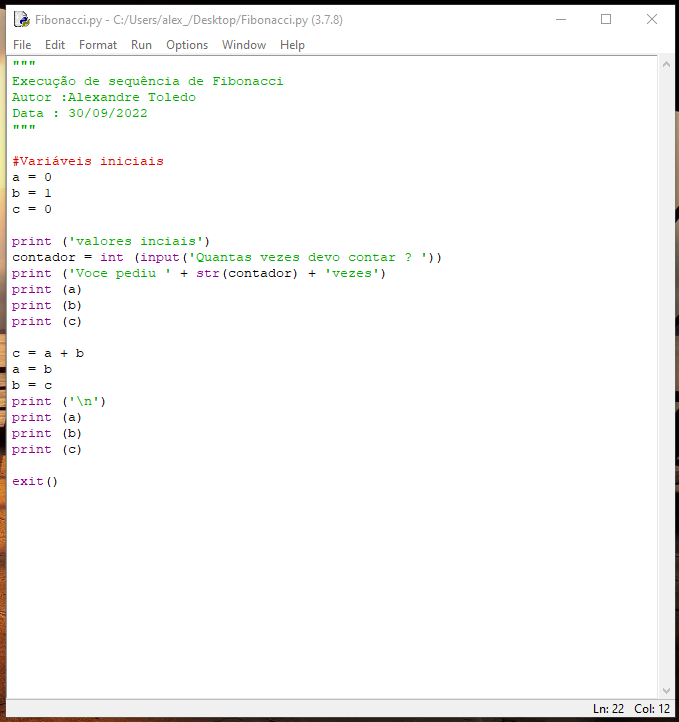Click the scrollbar up arrow
Screen dimensions: 679x722
667,64
